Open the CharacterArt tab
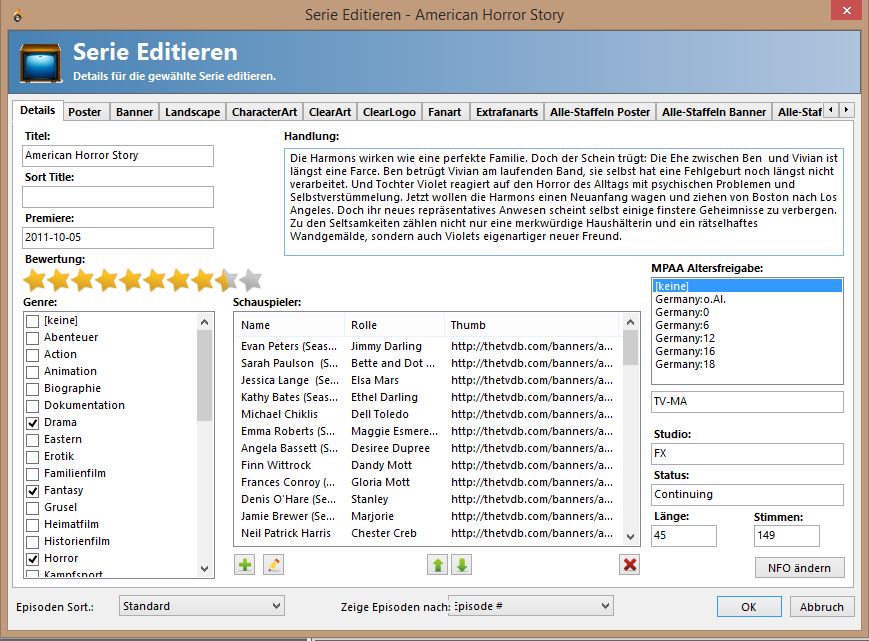This screenshot has width=869, height=641. tap(264, 112)
